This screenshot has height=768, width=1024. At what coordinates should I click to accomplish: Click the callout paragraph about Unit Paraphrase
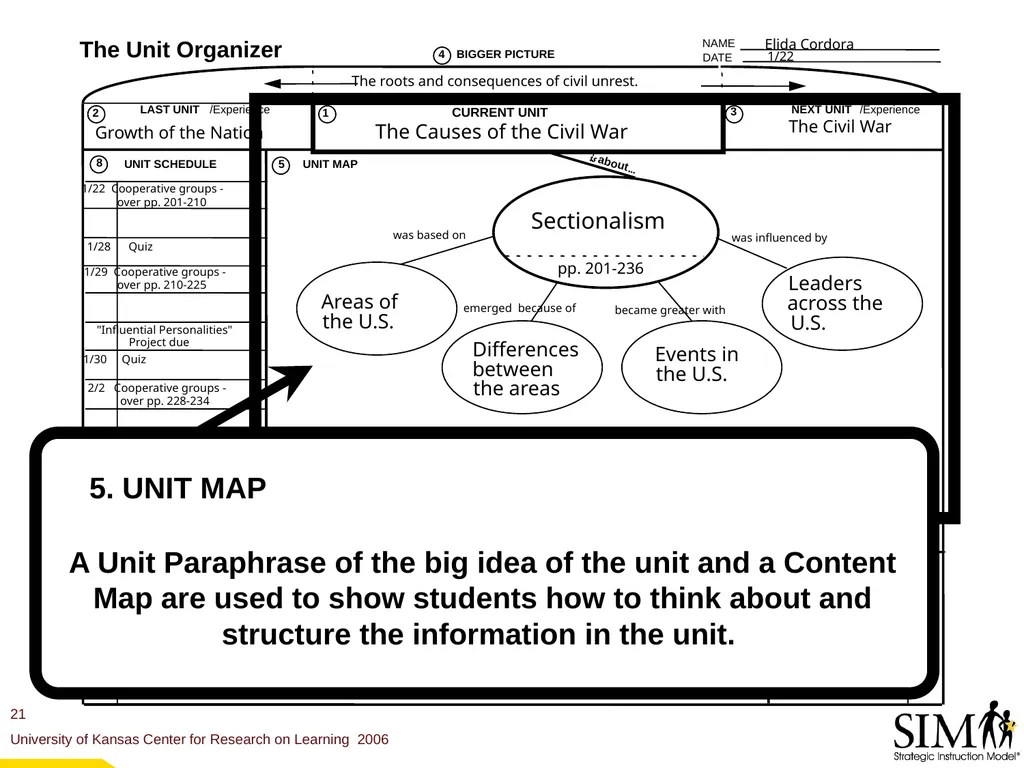(x=482, y=598)
